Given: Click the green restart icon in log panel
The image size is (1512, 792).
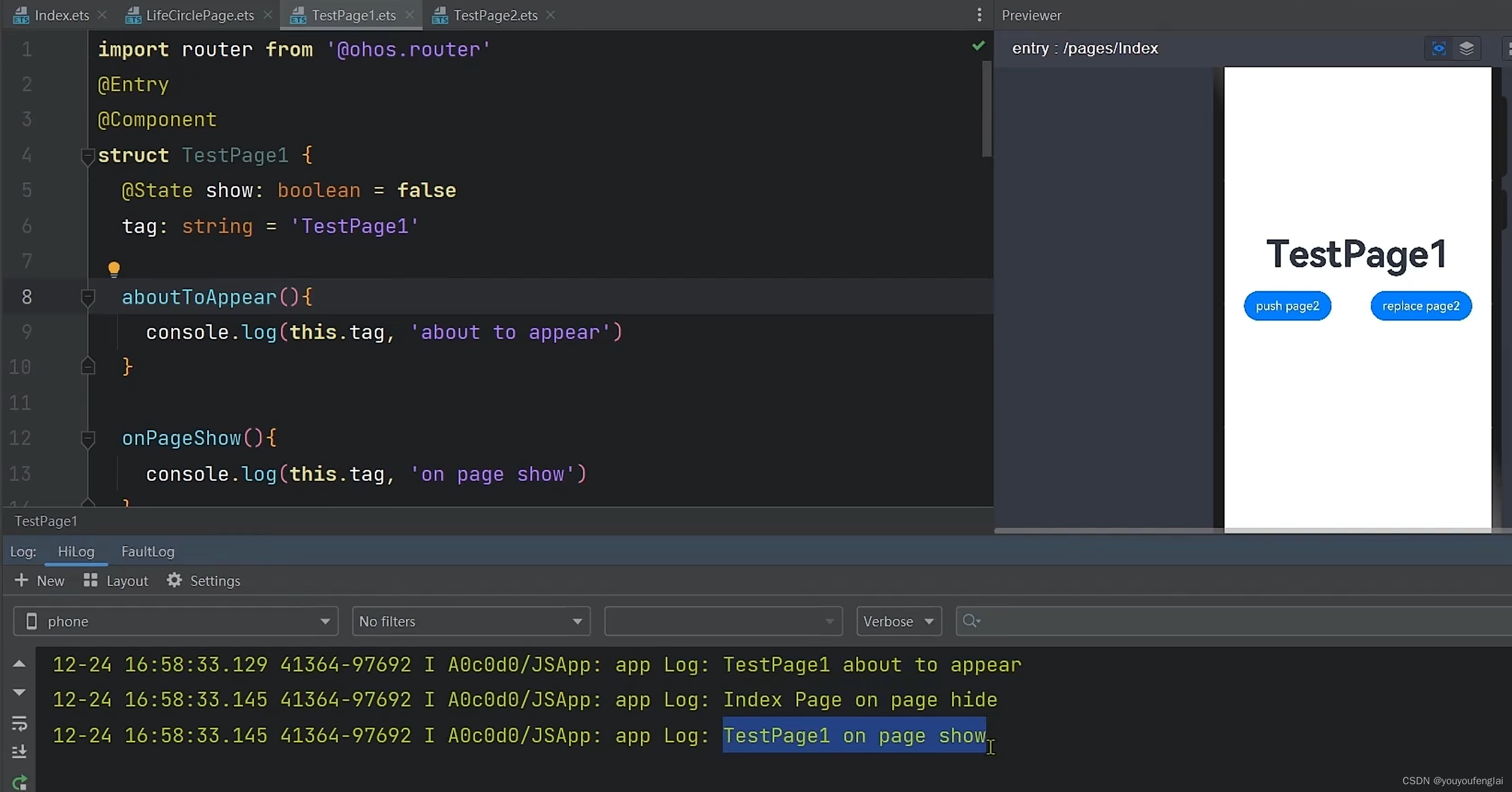Looking at the screenshot, I should click(x=19, y=783).
